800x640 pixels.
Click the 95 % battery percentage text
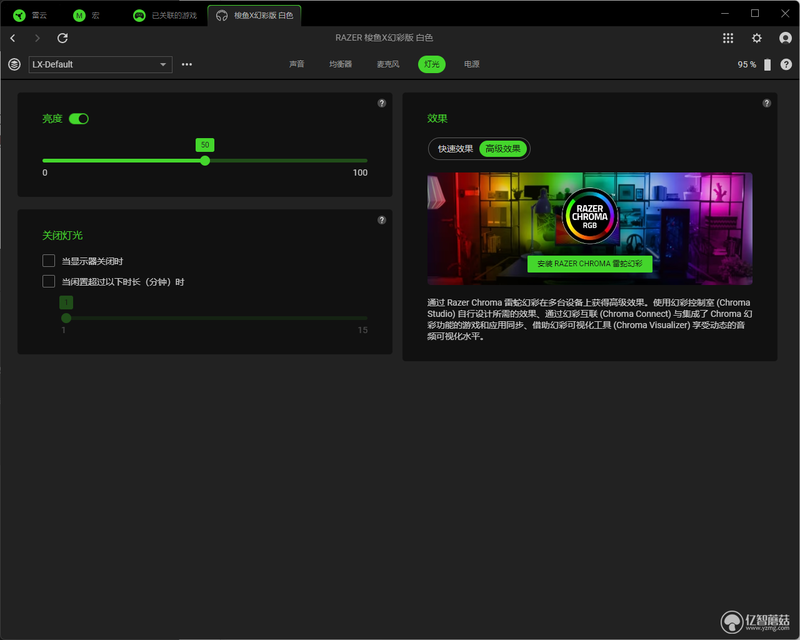[746, 65]
